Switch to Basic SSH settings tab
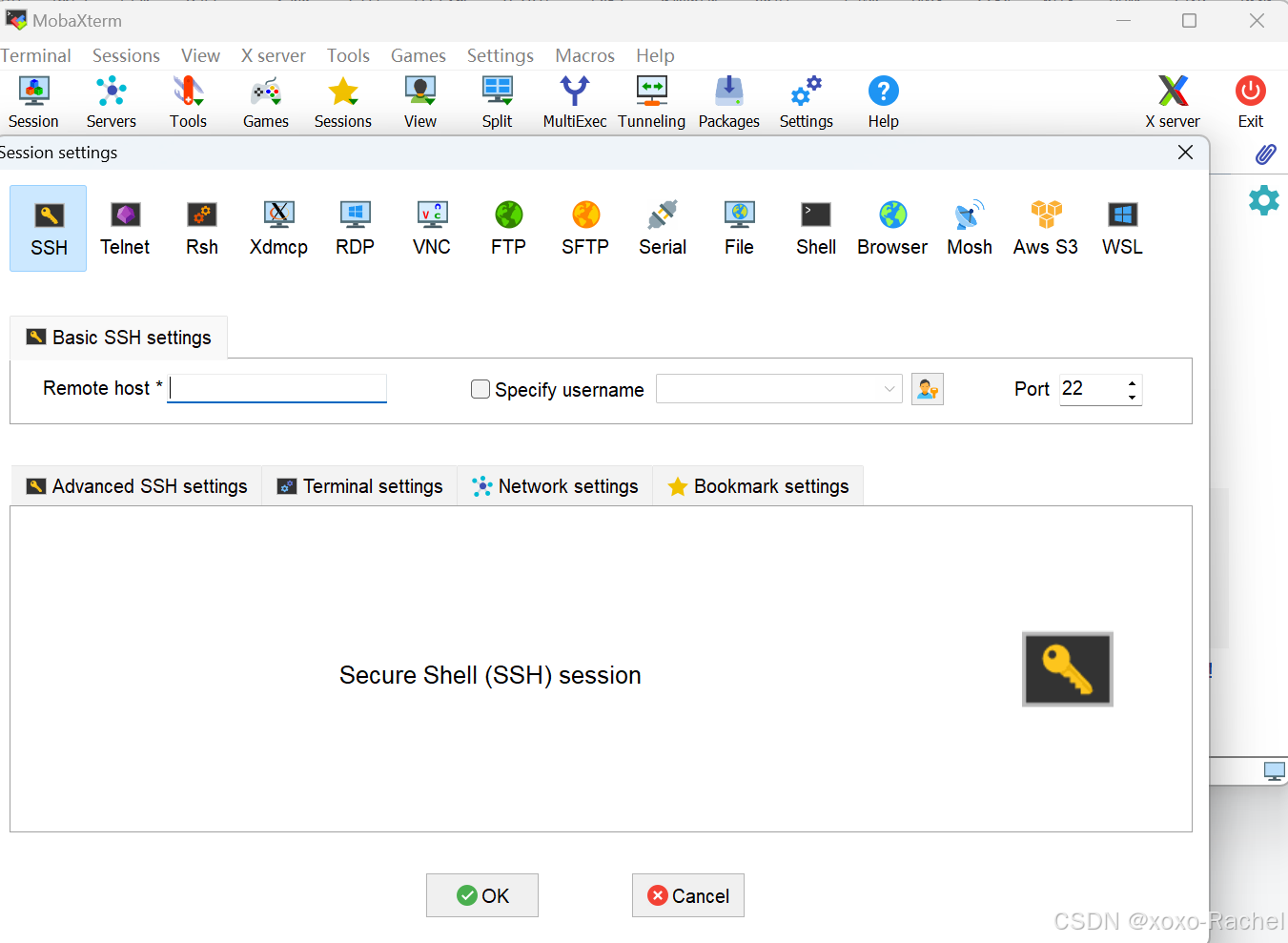The width and height of the screenshot is (1288, 943). click(x=119, y=338)
